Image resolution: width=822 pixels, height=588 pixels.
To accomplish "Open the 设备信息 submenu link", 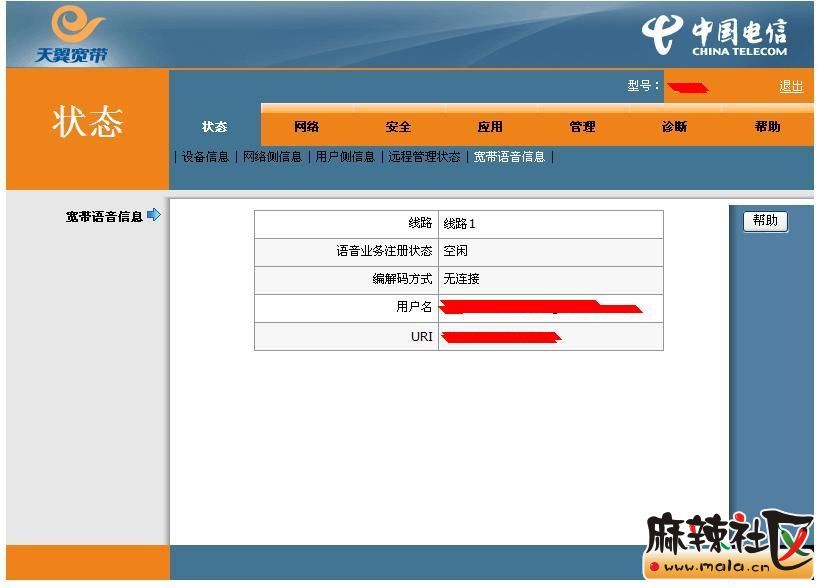I will pyautogui.click(x=205, y=157).
